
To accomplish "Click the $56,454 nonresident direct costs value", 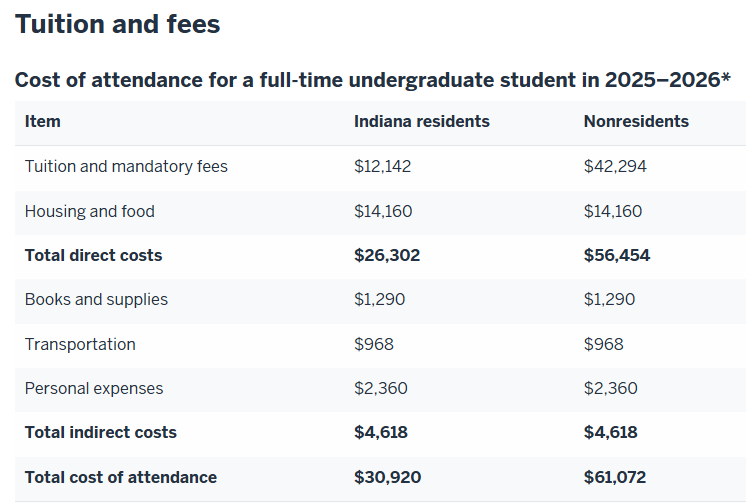I will click(617, 256).
